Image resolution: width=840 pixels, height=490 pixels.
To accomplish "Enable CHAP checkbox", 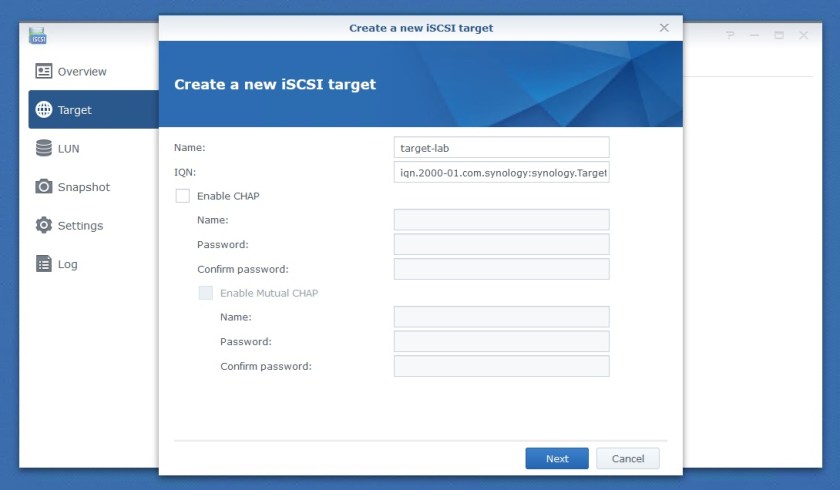I will click(183, 196).
